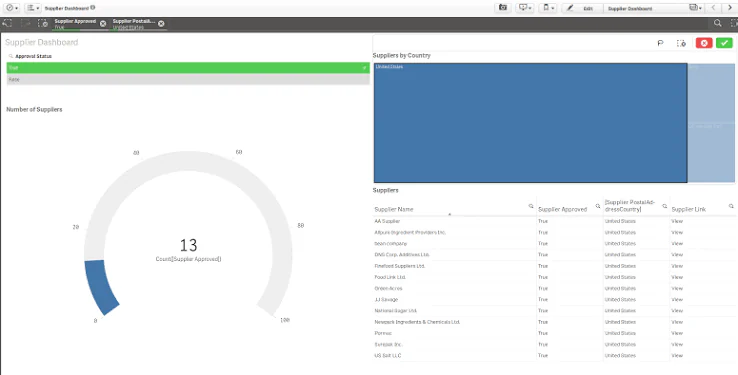Image resolution: width=738 pixels, height=375 pixels.
Task: Select the Pormac supplier name
Action: point(383,333)
